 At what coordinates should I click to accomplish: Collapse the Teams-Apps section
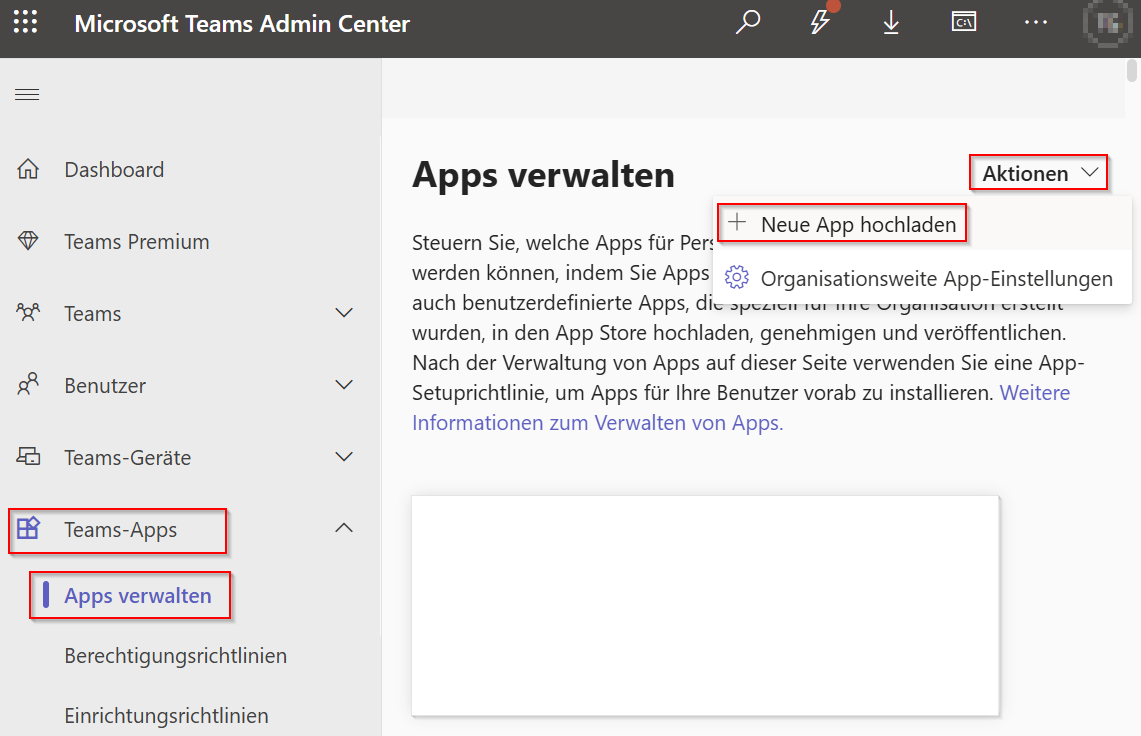[344, 527]
